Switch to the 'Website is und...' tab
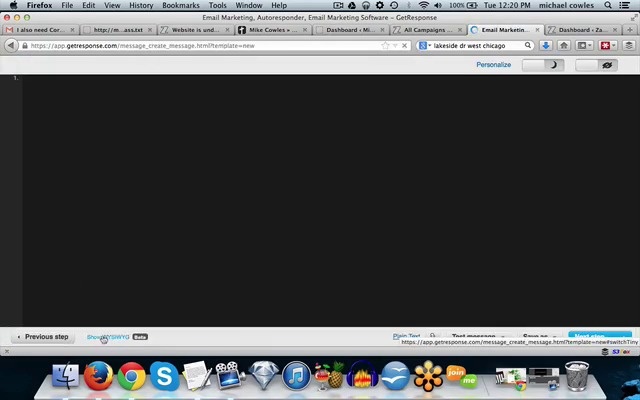Viewport: 640px width, 400px height. click(x=195, y=30)
